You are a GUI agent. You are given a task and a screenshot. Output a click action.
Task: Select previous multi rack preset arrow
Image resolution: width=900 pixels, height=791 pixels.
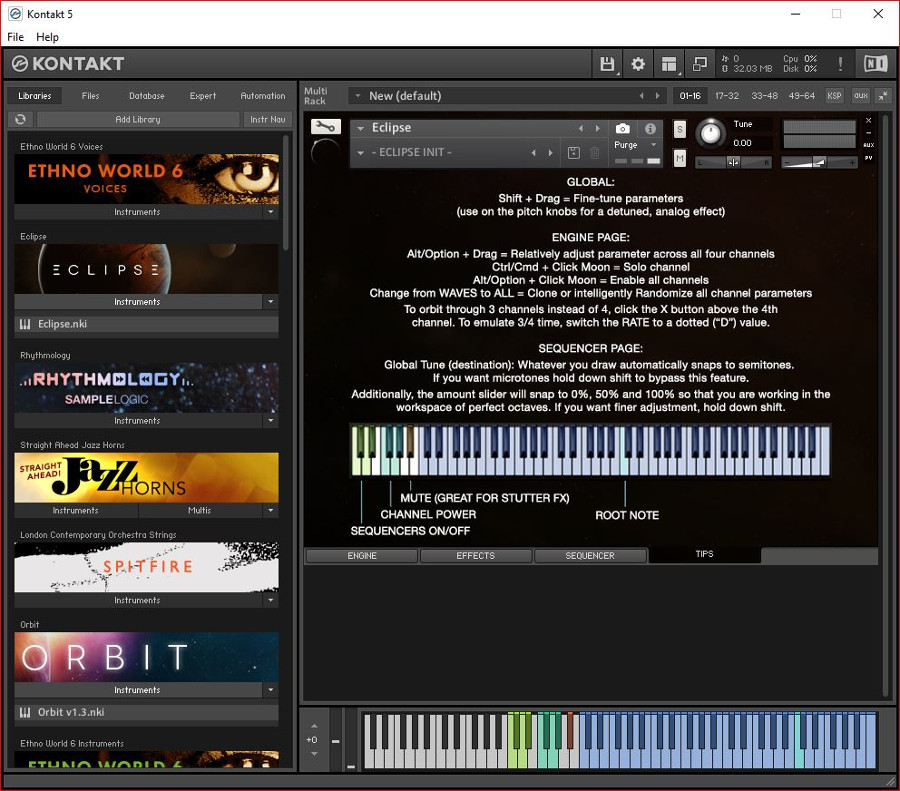[642, 96]
